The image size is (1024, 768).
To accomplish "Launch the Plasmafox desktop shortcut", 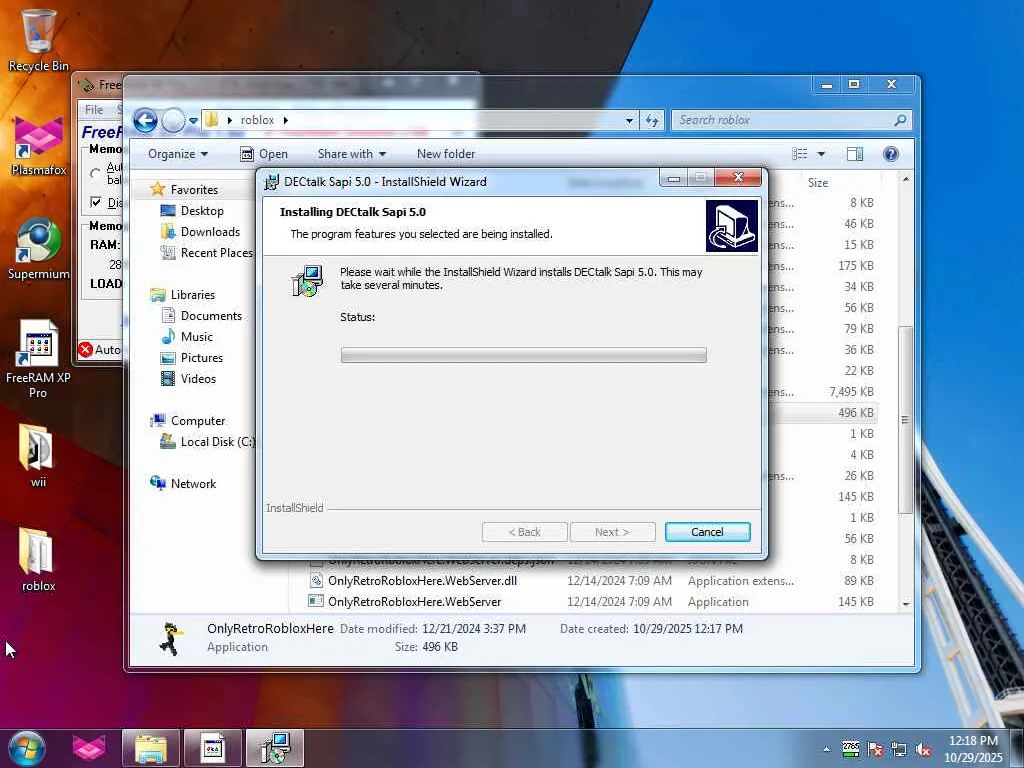I will coord(39,146).
